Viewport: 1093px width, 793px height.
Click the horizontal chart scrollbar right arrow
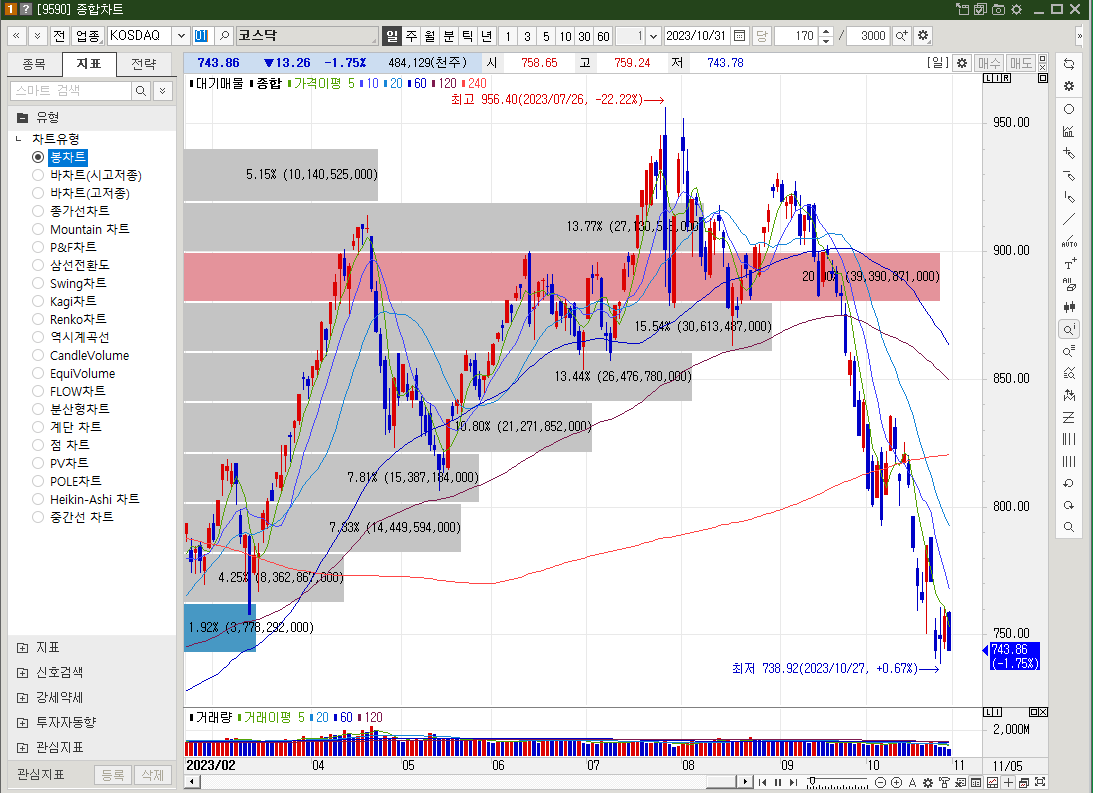pyautogui.click(x=746, y=782)
